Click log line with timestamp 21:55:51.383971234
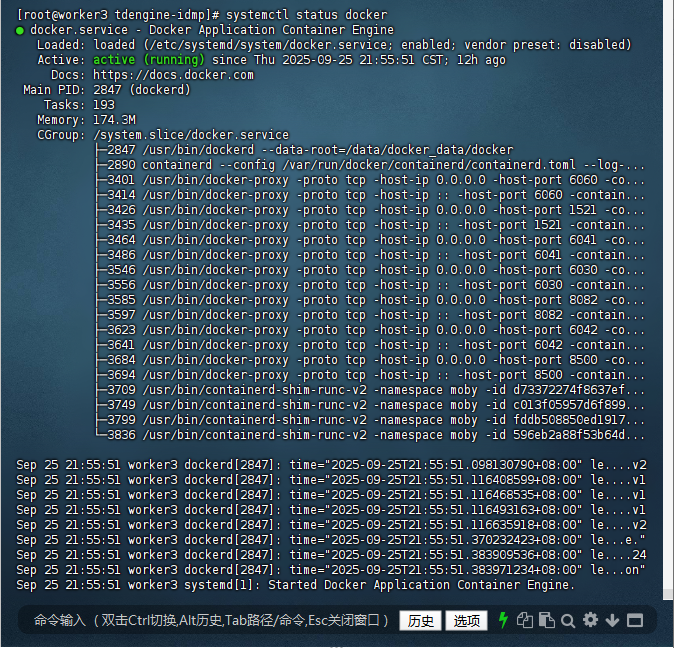Viewport: 674px width, 648px height. pos(331,570)
